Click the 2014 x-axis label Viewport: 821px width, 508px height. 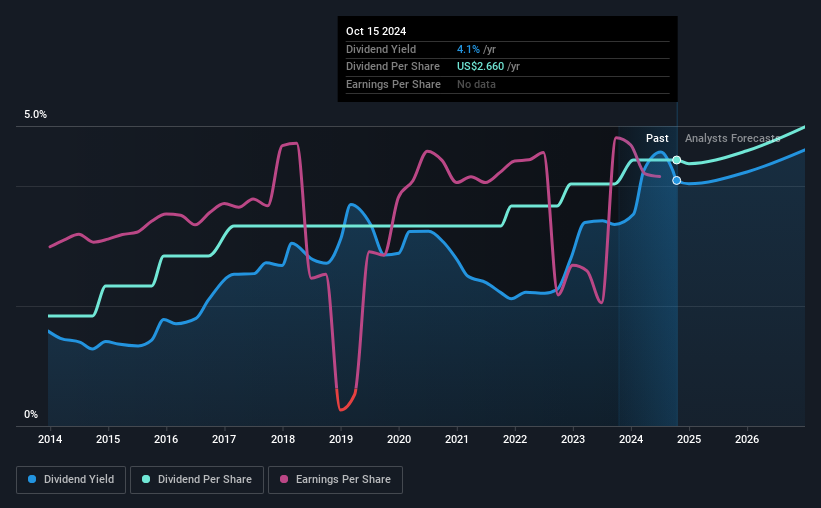tap(50, 439)
